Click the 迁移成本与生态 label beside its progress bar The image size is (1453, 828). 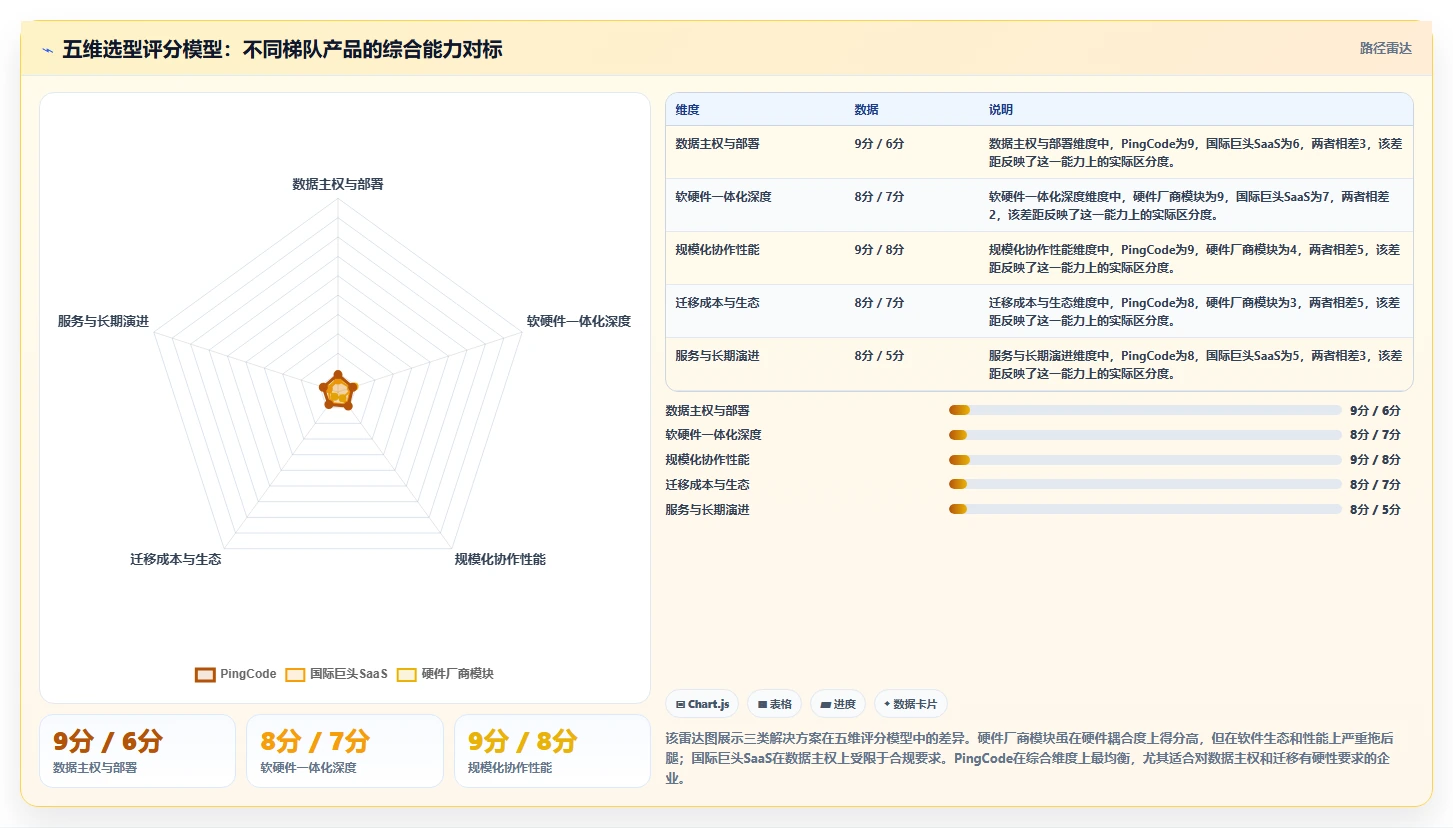tap(707, 484)
